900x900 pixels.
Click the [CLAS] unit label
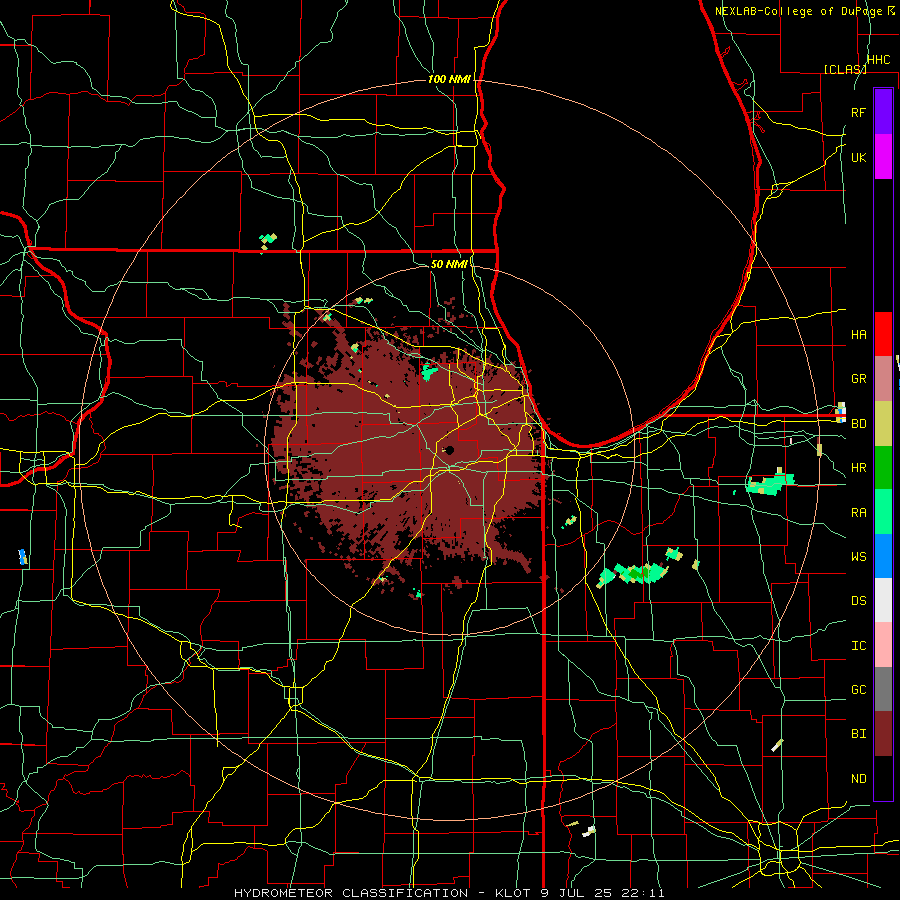[845, 69]
